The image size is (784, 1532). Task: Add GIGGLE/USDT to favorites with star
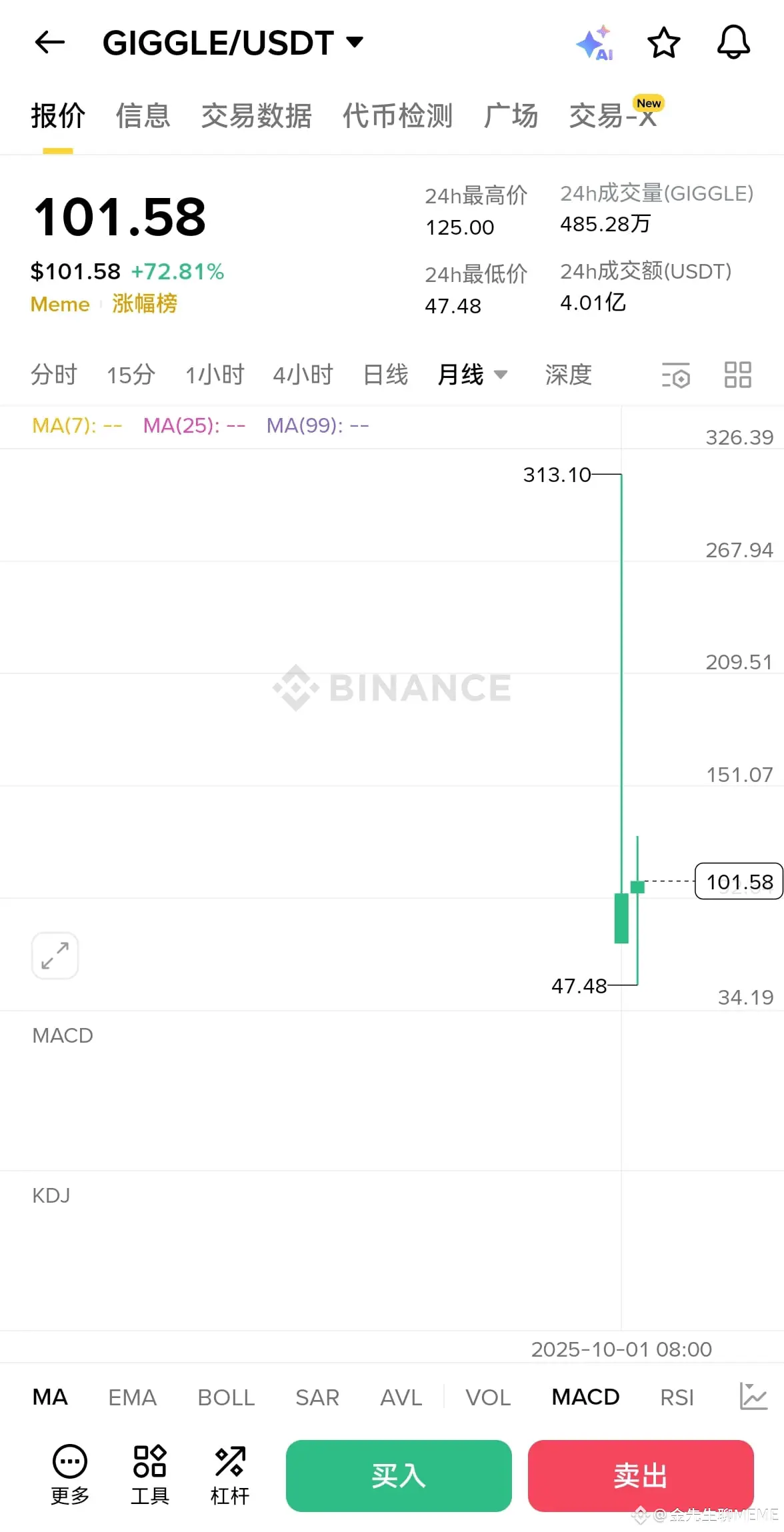point(664,43)
